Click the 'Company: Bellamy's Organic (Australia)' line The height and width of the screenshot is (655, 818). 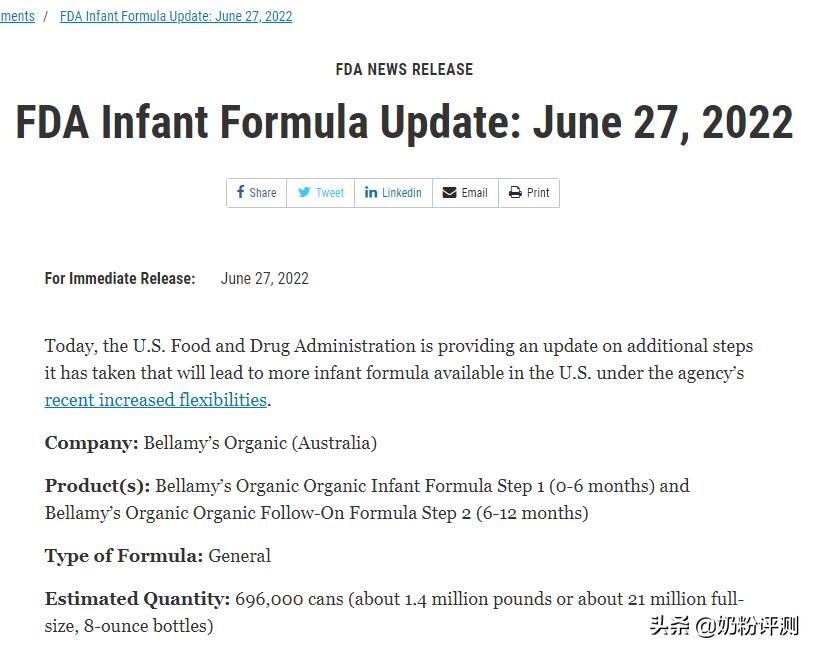point(211,442)
